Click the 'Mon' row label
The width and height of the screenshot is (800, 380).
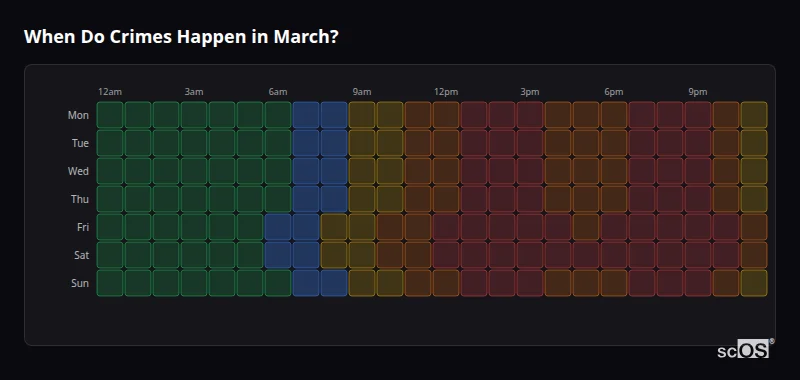(x=78, y=115)
